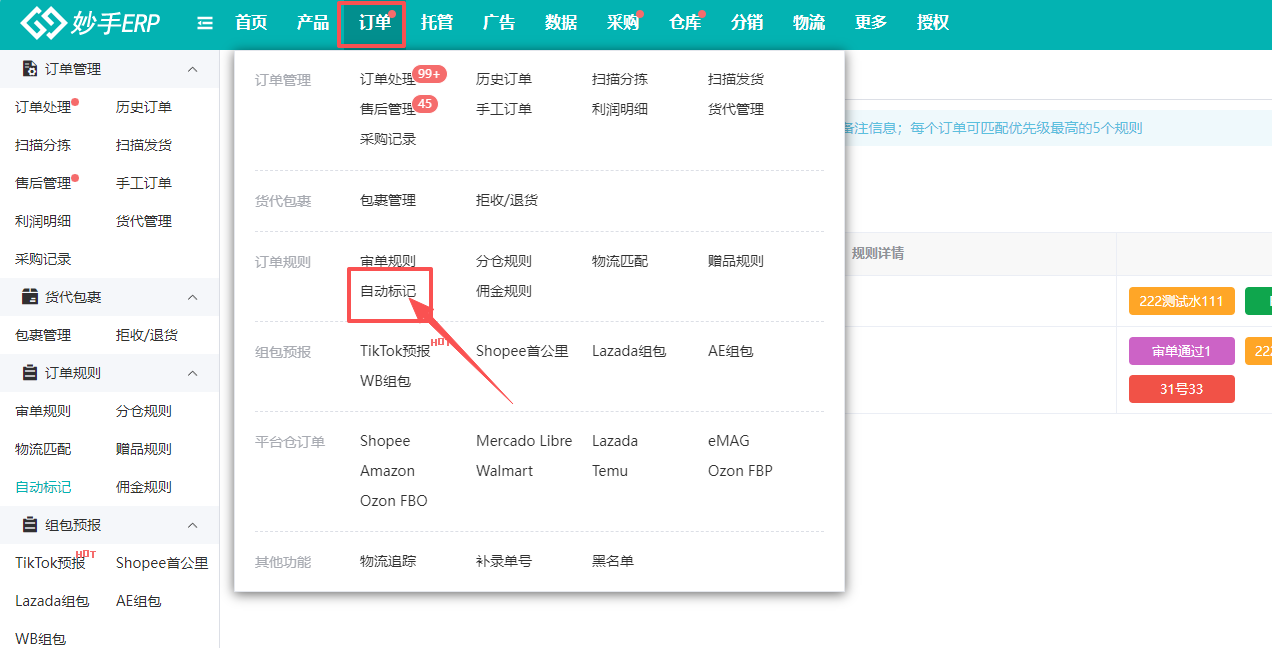
Task: Click the red 31号33 tag
Action: point(1182,389)
